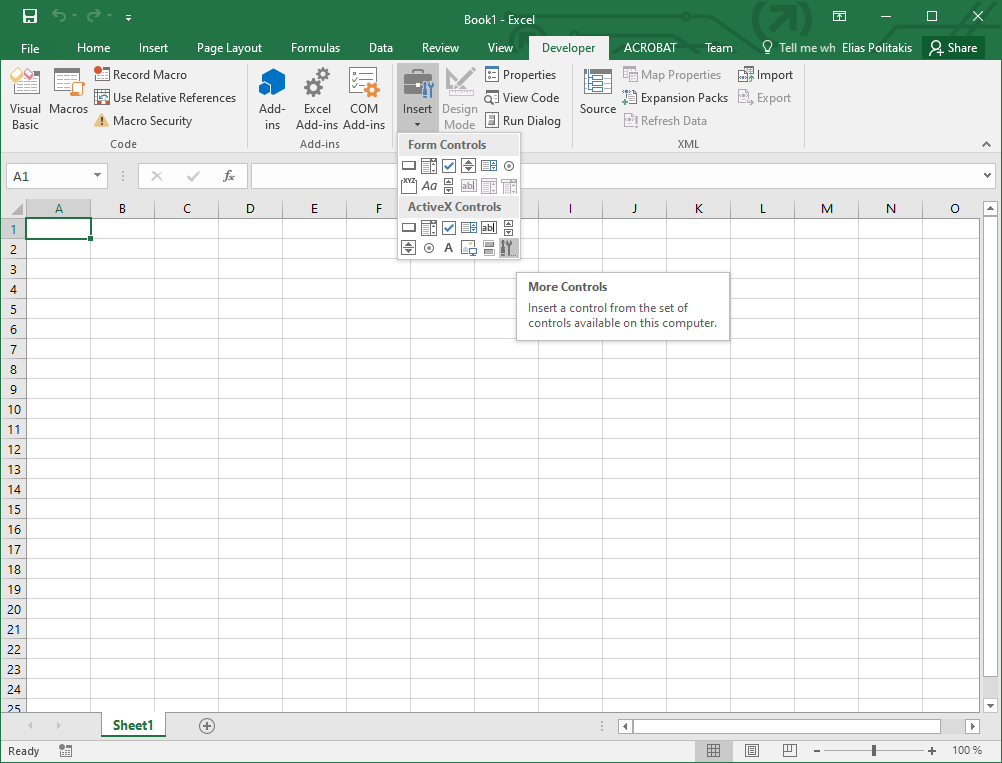Open Ribbon Display Options
1002x763 pixels.
click(x=840, y=17)
